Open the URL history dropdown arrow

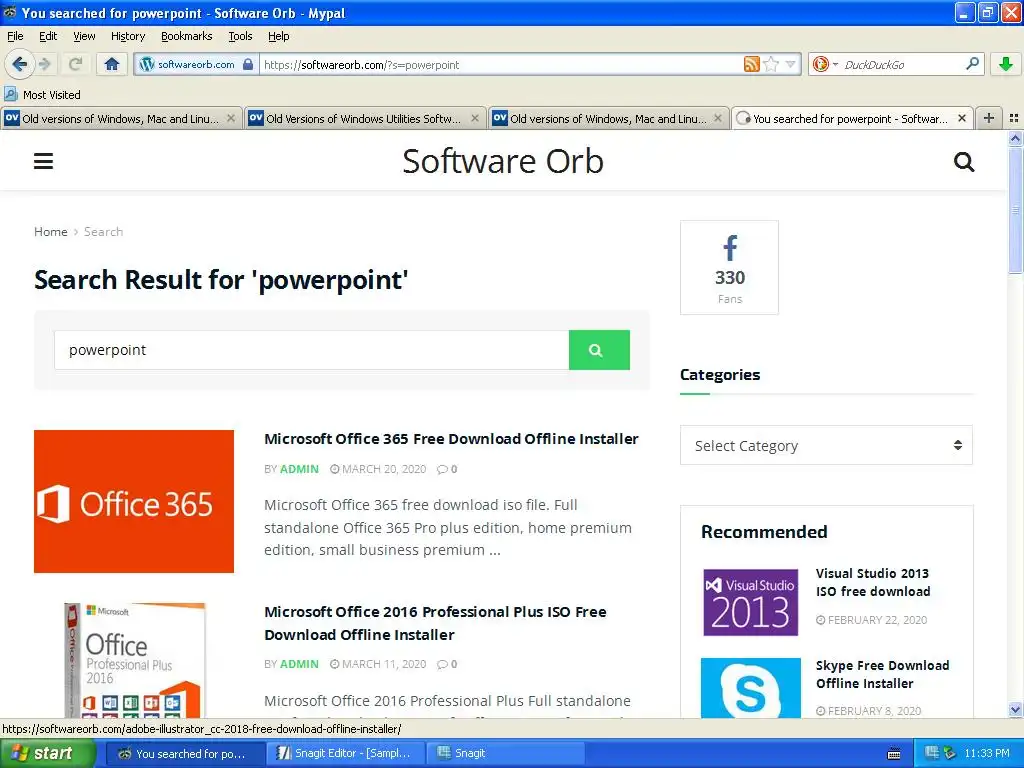[x=791, y=64]
